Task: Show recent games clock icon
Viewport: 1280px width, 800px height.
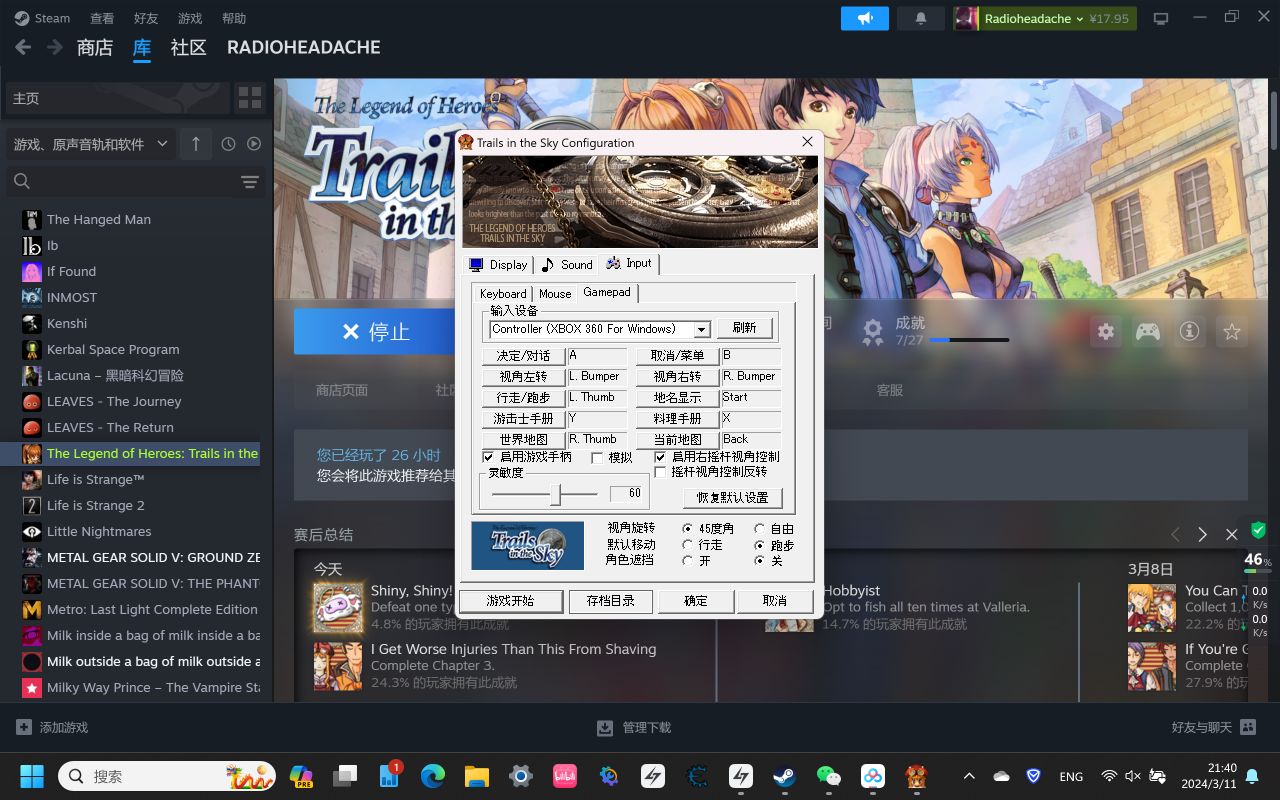Action: [x=228, y=144]
